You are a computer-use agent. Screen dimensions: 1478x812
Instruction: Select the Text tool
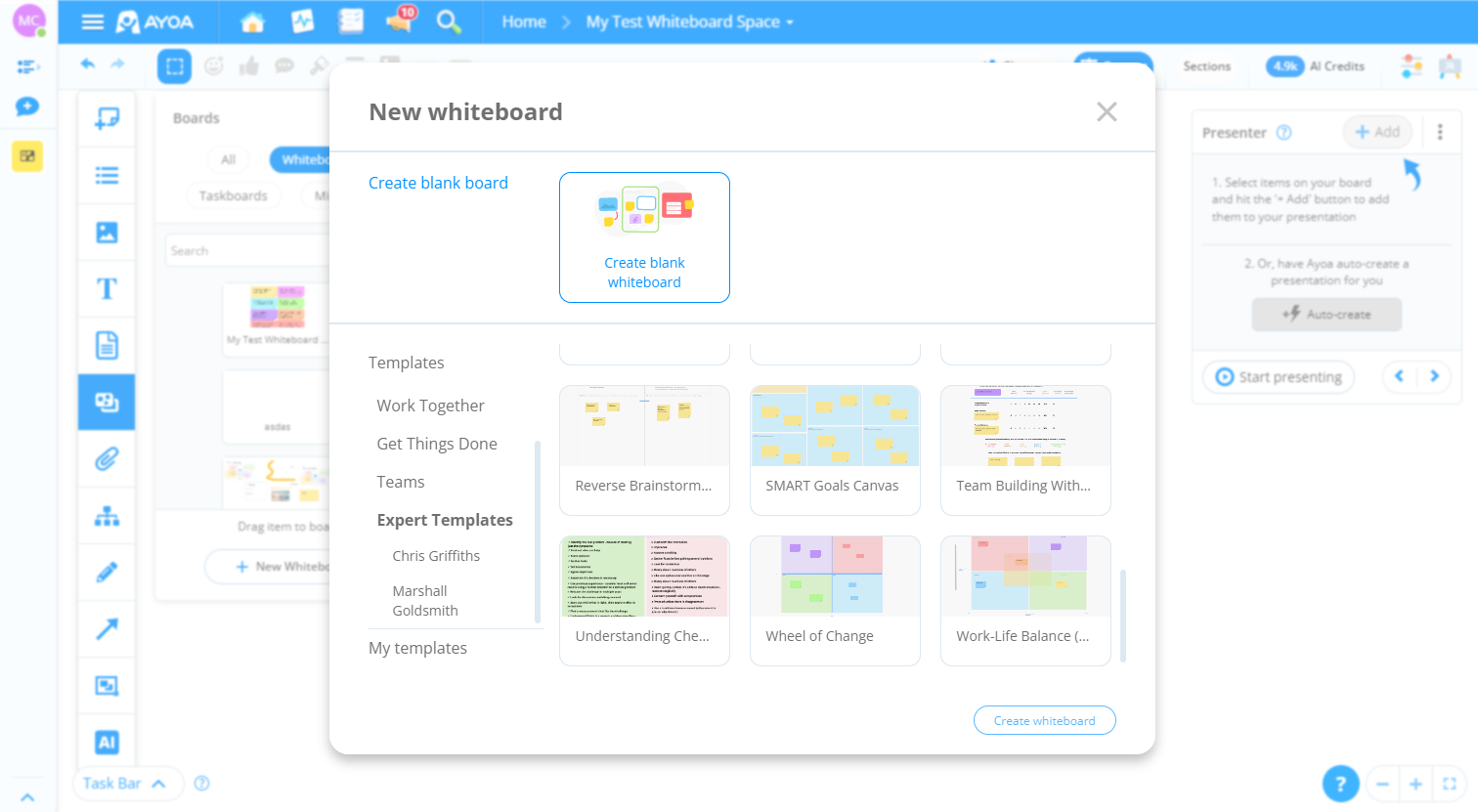pos(107,289)
